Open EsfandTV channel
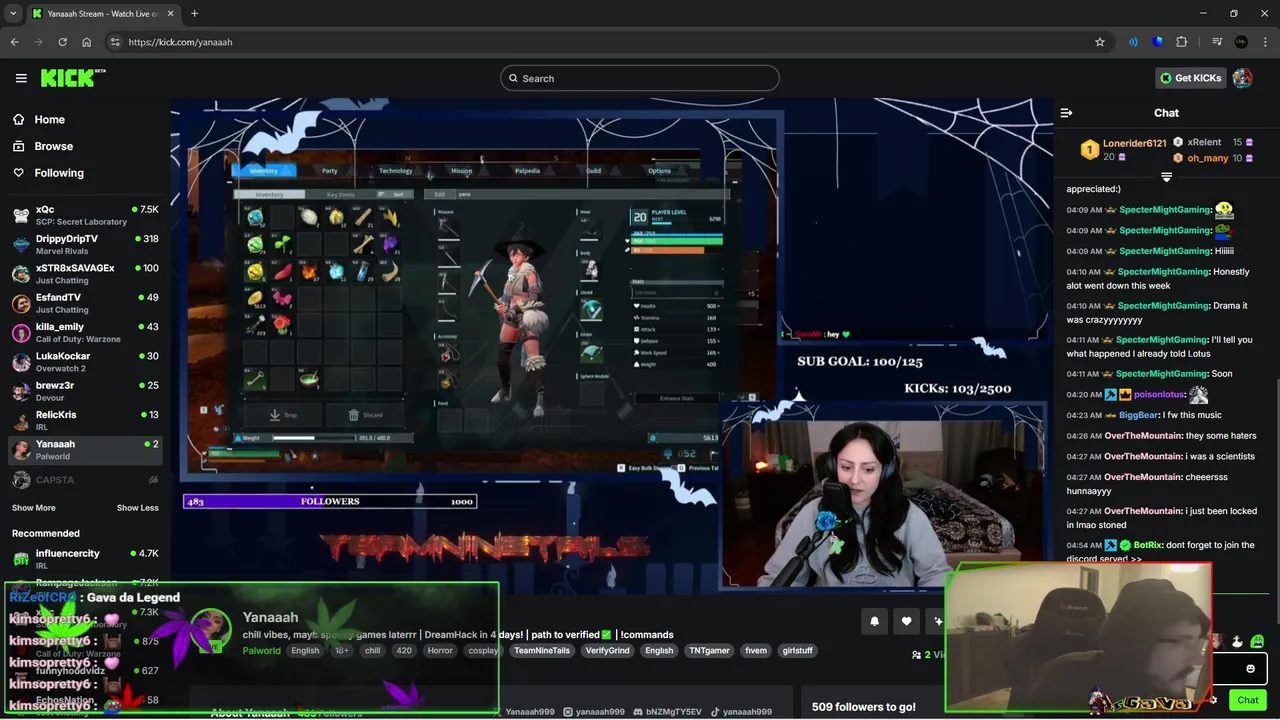This screenshot has height=720, width=1280. click(x=84, y=303)
